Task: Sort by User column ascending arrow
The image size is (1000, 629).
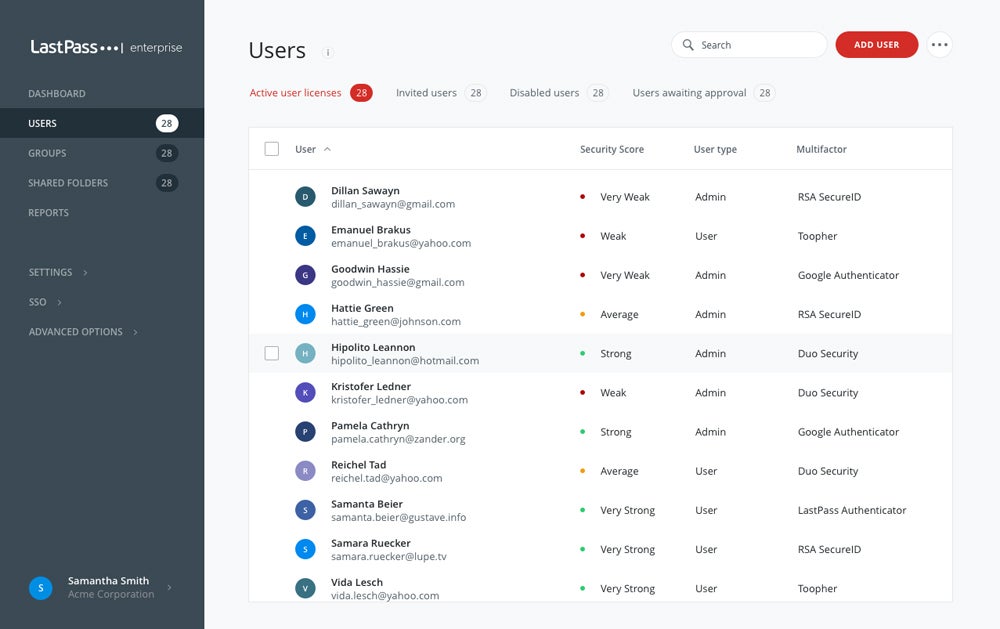Action: (327, 150)
